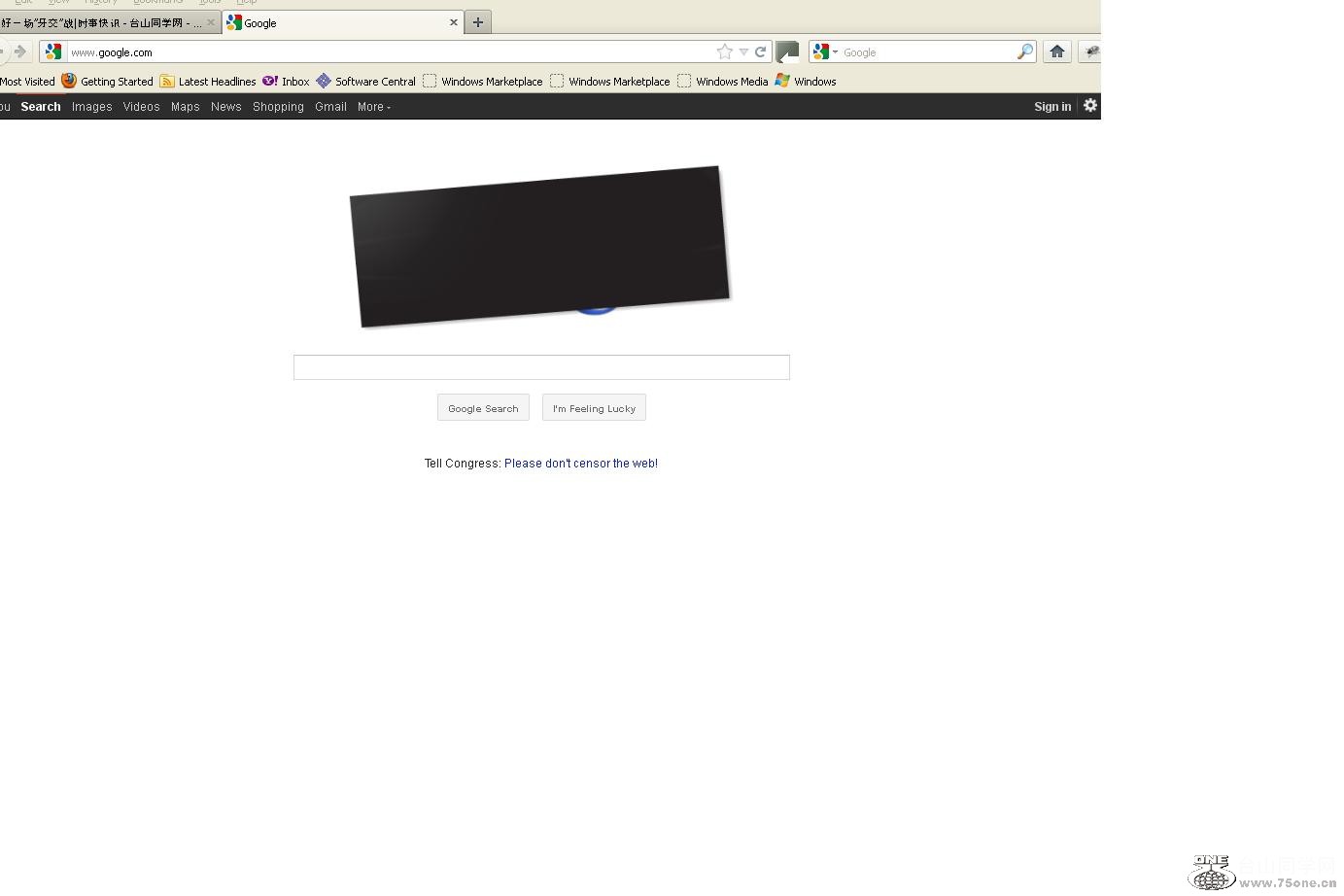
Task: Open the Software Central bookmark
Action: 366,82
